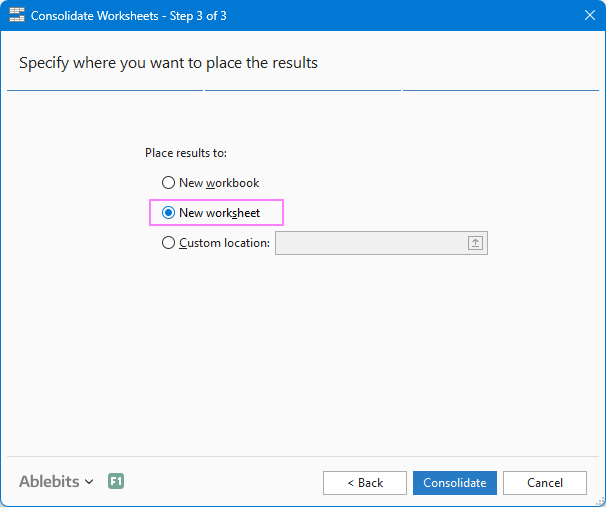Click the first step progress bar segment
The height and width of the screenshot is (507, 606).
(105, 90)
